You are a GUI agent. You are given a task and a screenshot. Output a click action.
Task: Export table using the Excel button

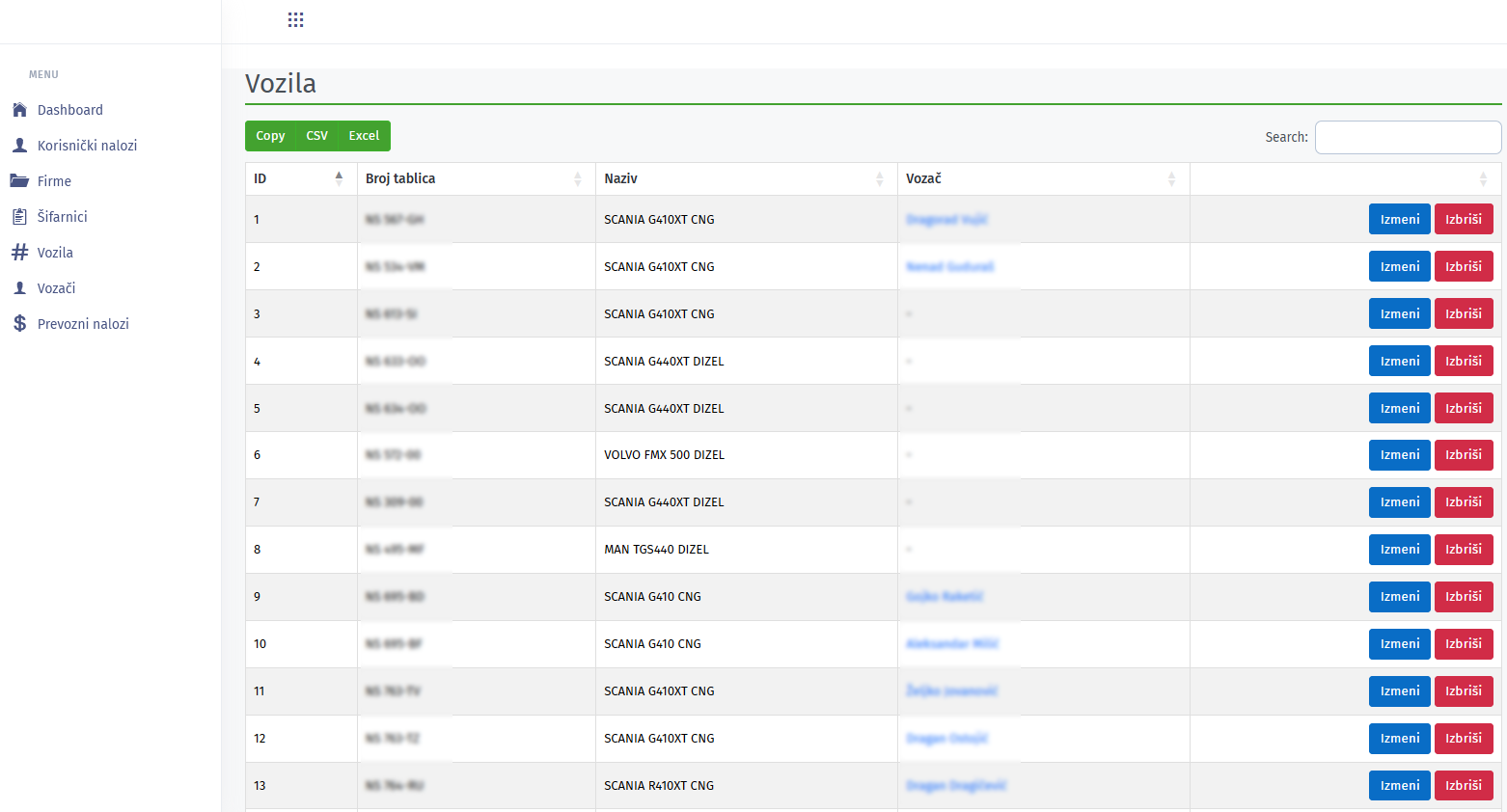[364, 136]
